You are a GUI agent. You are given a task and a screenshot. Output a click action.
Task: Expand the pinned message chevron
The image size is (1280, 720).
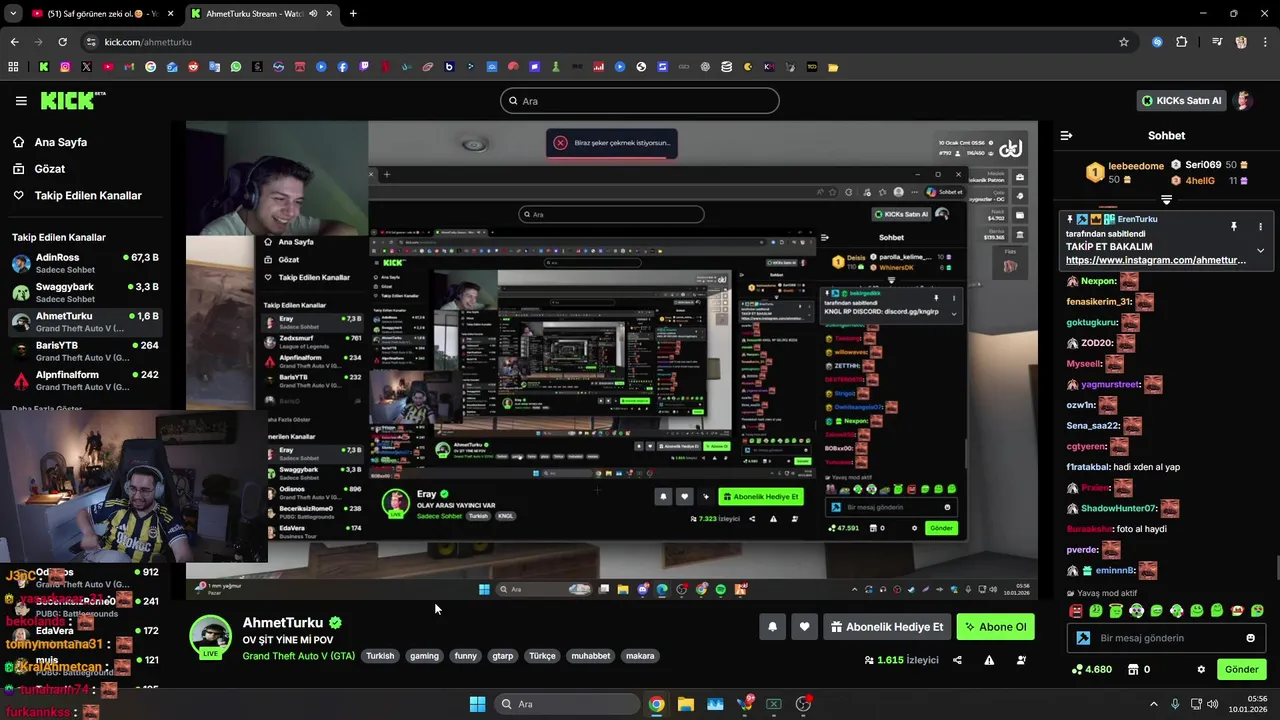[1260, 250]
